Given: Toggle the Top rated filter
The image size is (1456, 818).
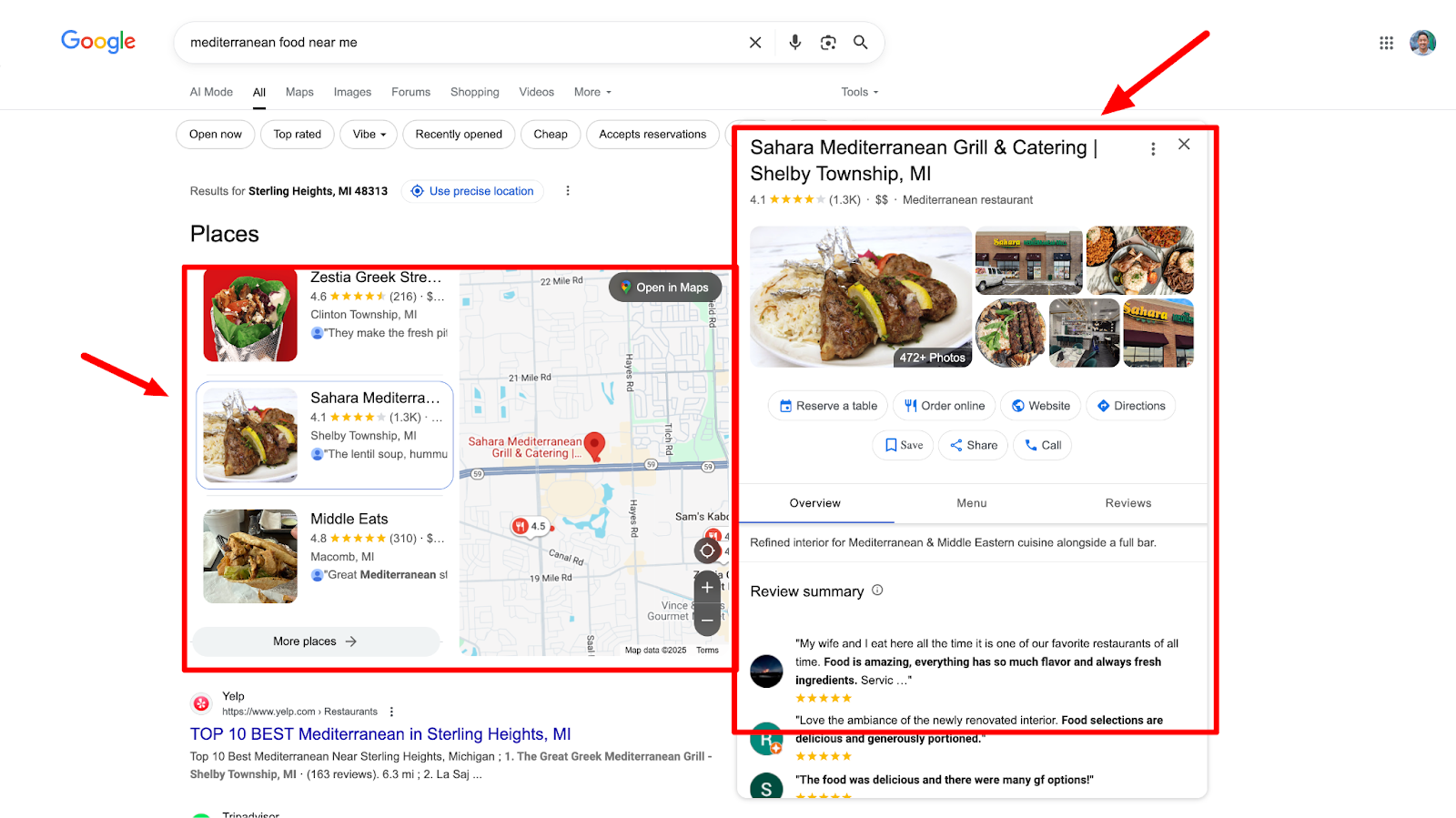Looking at the screenshot, I should pos(298,135).
